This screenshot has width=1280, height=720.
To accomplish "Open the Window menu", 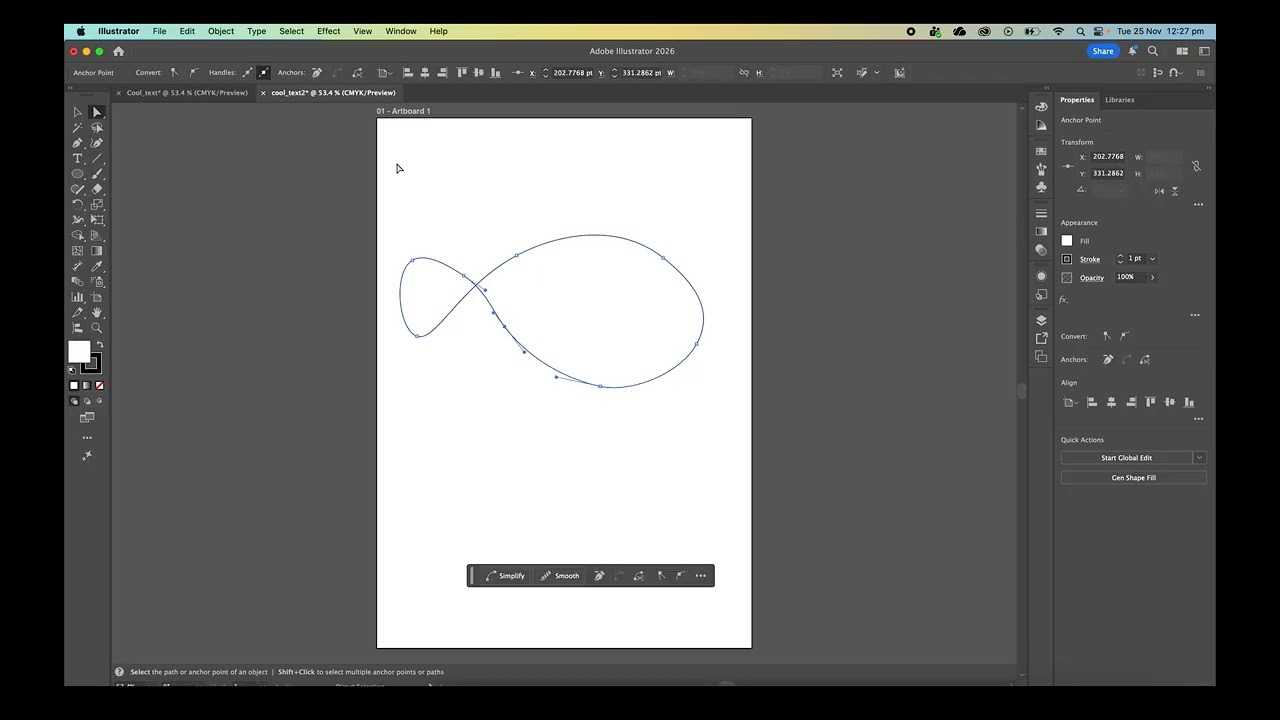I will click(x=401, y=31).
